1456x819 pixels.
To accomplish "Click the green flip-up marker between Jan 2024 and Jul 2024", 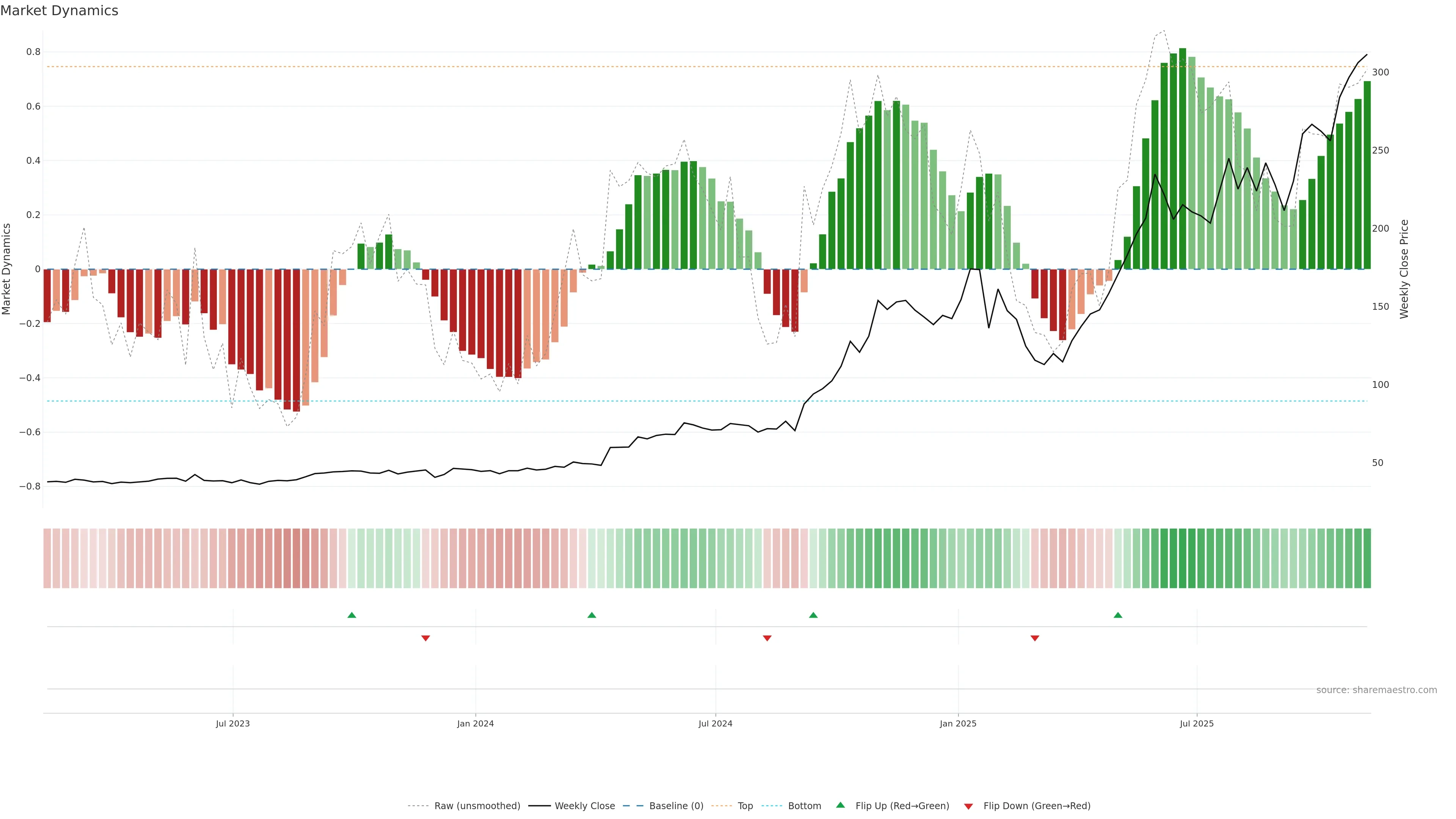I will pos(592,615).
